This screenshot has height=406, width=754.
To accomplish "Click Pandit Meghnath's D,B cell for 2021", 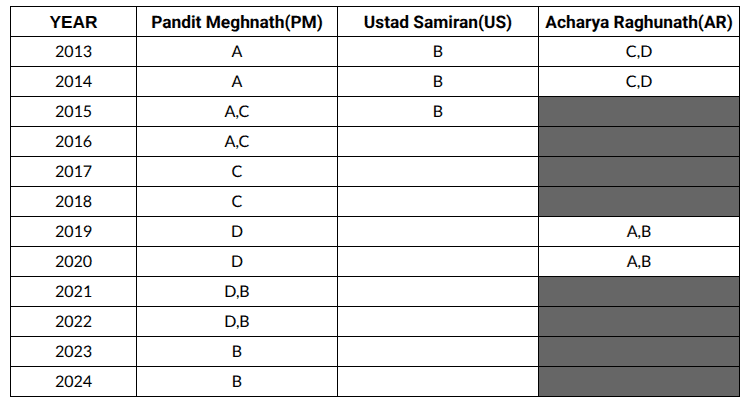I will (236, 292).
